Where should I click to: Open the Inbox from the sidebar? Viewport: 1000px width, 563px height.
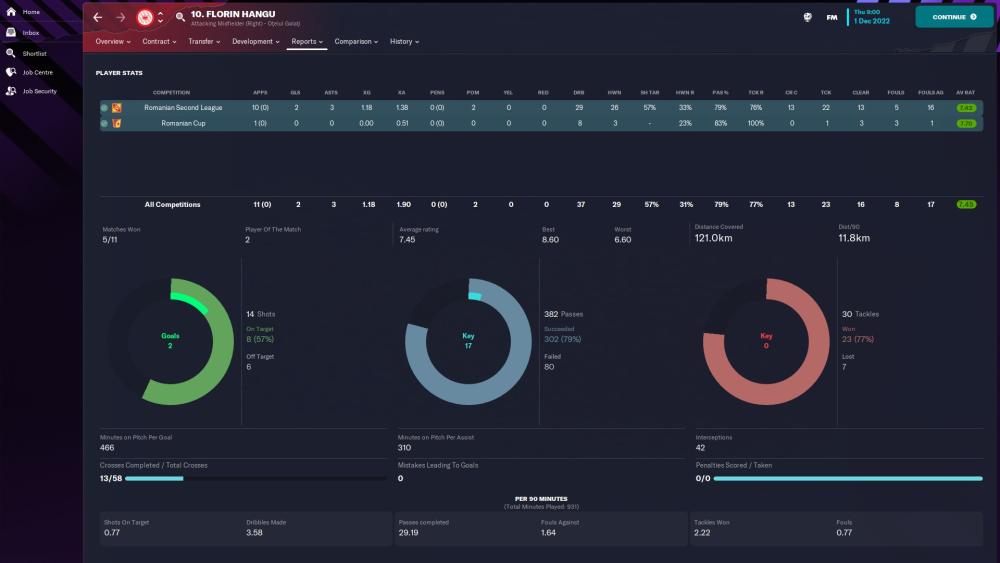pyautogui.click(x=11, y=32)
